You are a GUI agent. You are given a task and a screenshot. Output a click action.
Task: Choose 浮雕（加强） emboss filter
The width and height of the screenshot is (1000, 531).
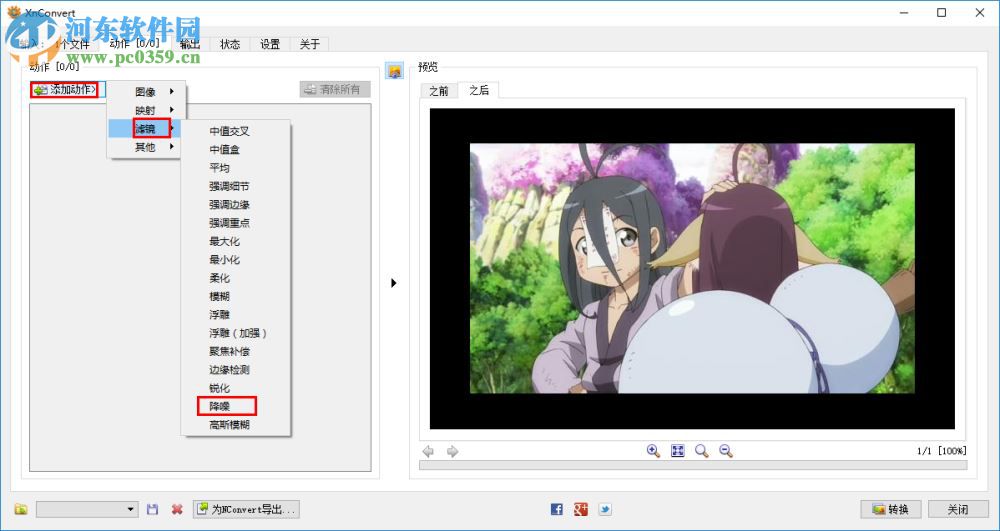pyautogui.click(x=236, y=333)
